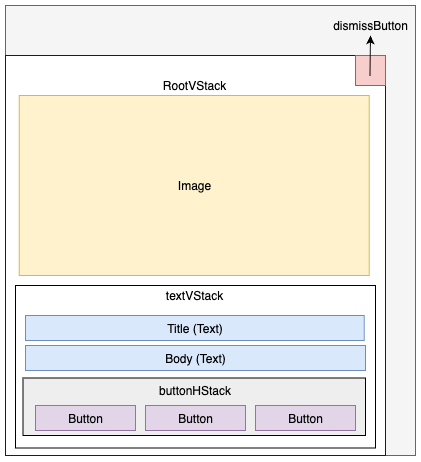Select the buttonHStack label
This screenshot has height=462, width=421.
click(195, 391)
